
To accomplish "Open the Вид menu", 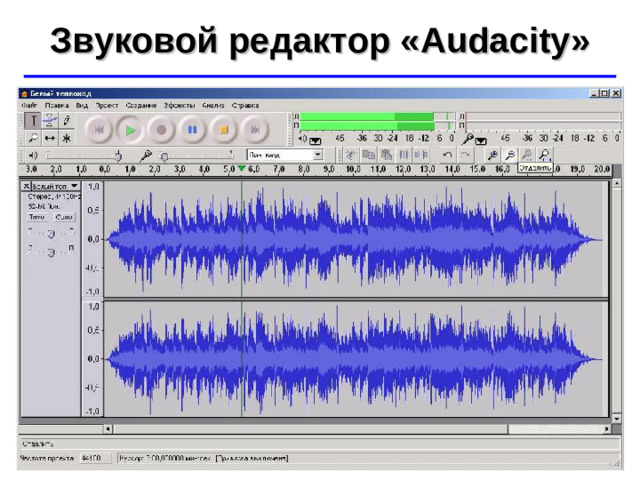I will click(82, 105).
